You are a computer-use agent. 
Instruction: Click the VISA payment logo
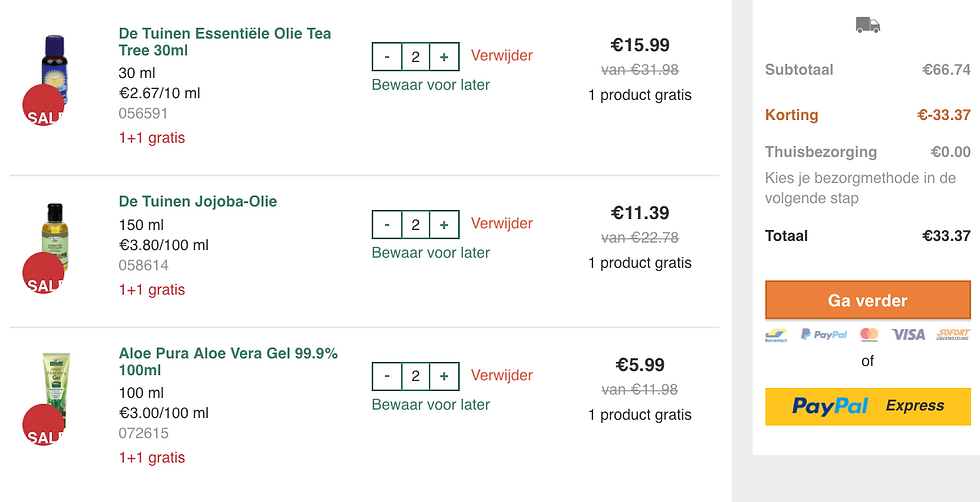click(908, 334)
